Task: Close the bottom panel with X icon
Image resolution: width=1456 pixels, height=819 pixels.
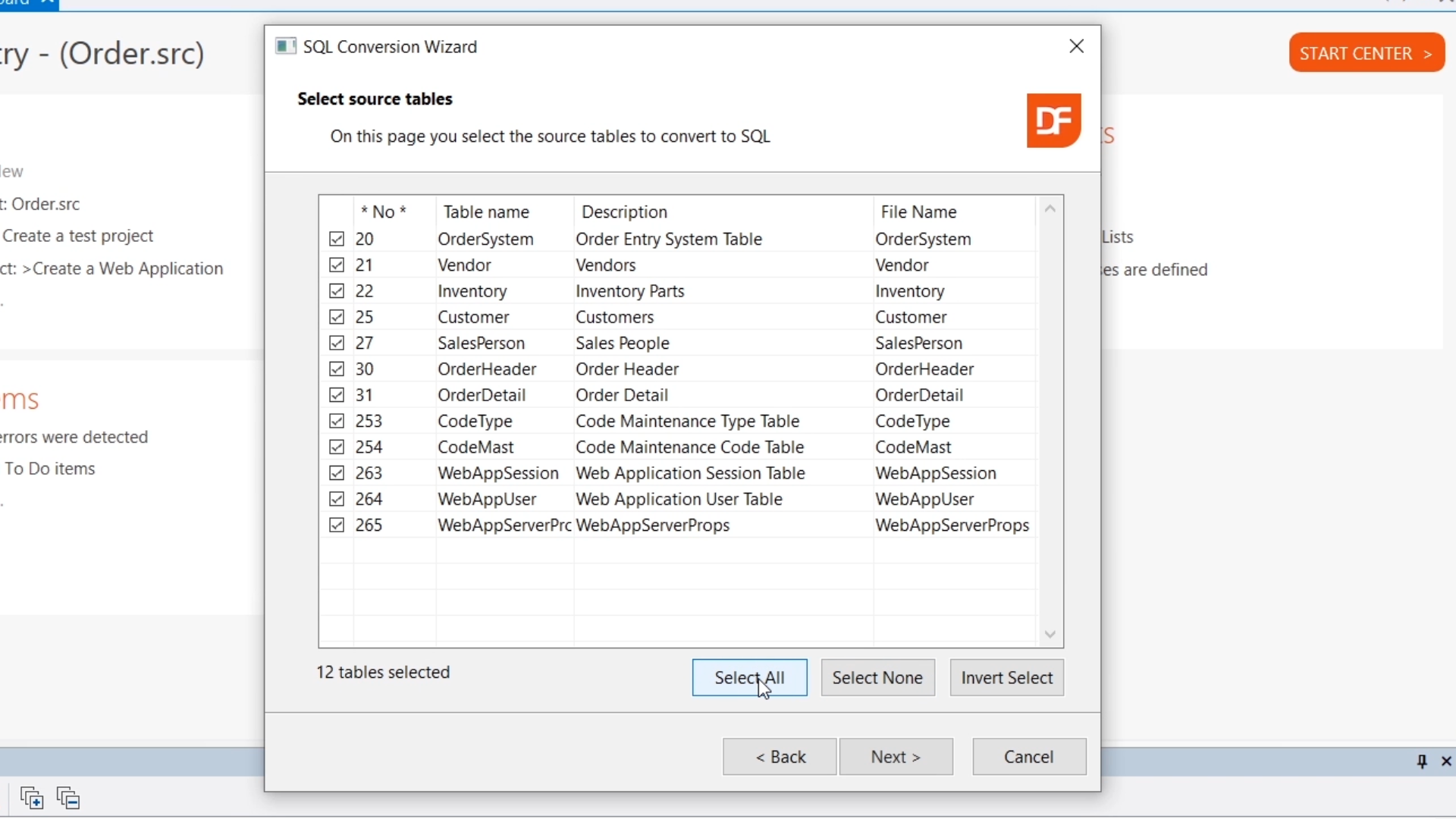Action: point(1446,761)
